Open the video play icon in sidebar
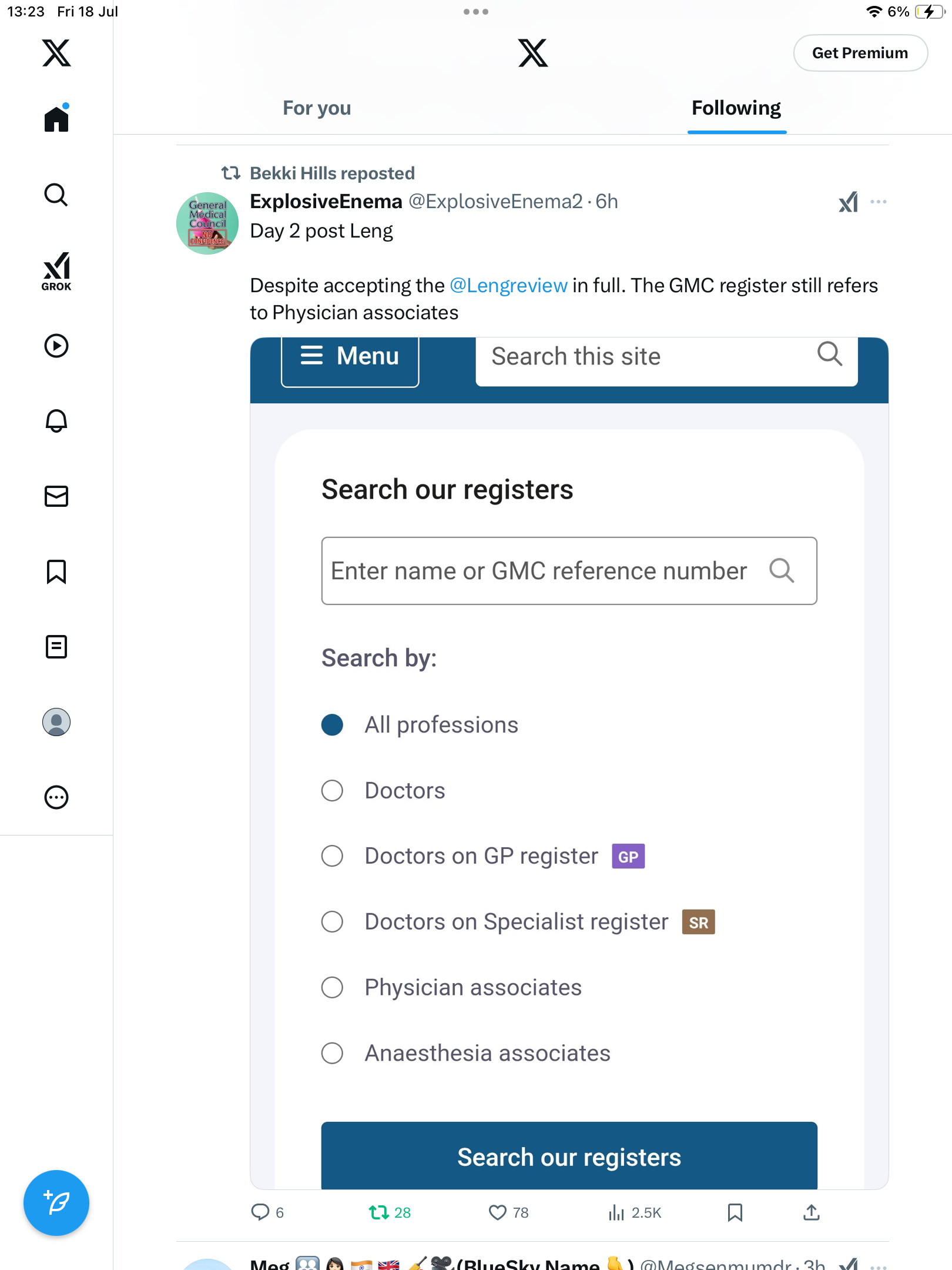 pyautogui.click(x=56, y=346)
